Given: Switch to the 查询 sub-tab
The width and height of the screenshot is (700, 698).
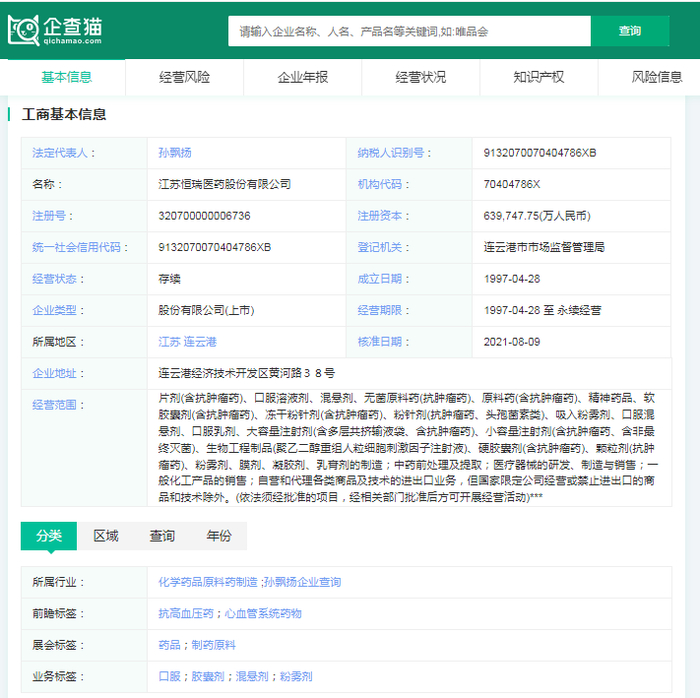Looking at the screenshot, I should (x=162, y=536).
